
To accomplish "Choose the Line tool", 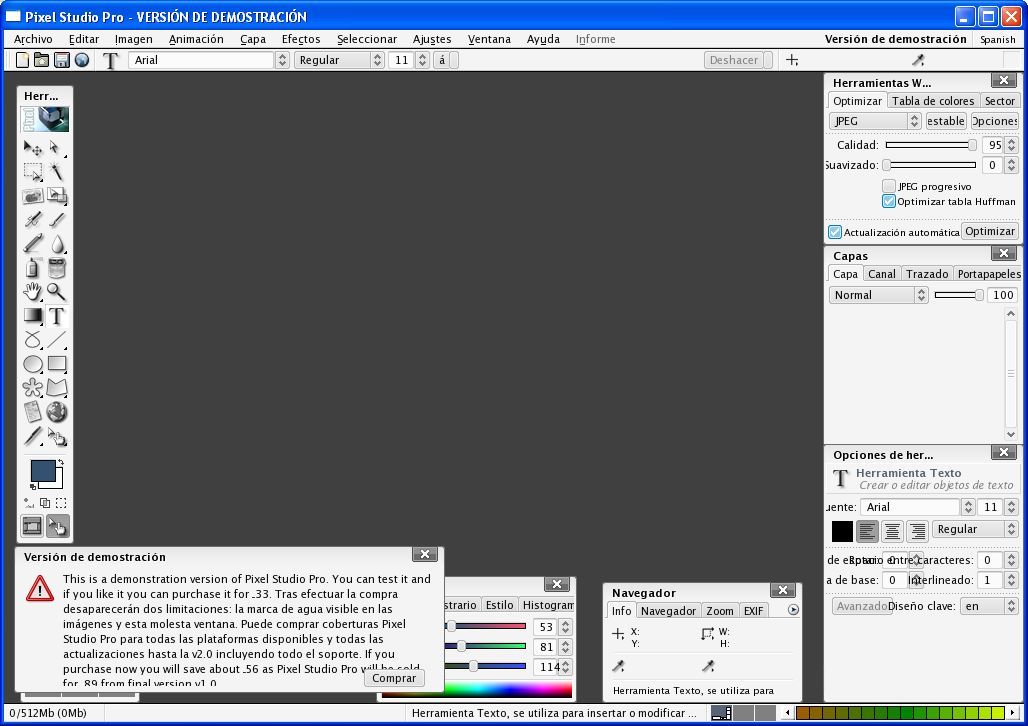I will click(57, 340).
